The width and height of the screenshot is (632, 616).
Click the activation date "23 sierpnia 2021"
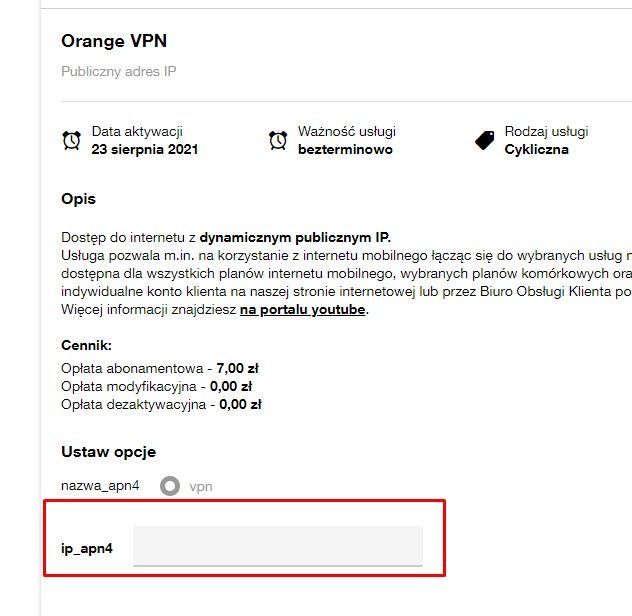click(144, 150)
